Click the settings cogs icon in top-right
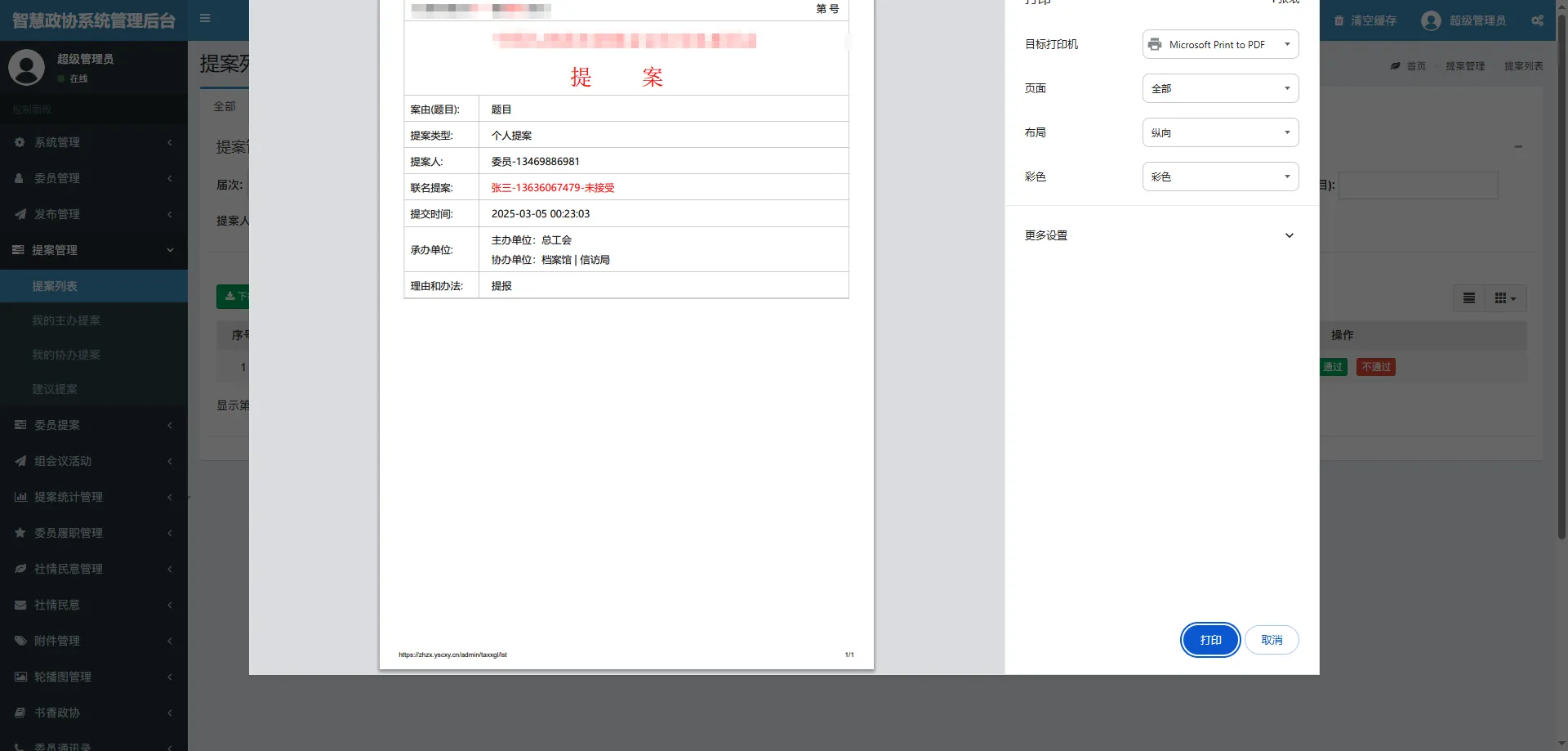1568x751 pixels. coord(1537,20)
